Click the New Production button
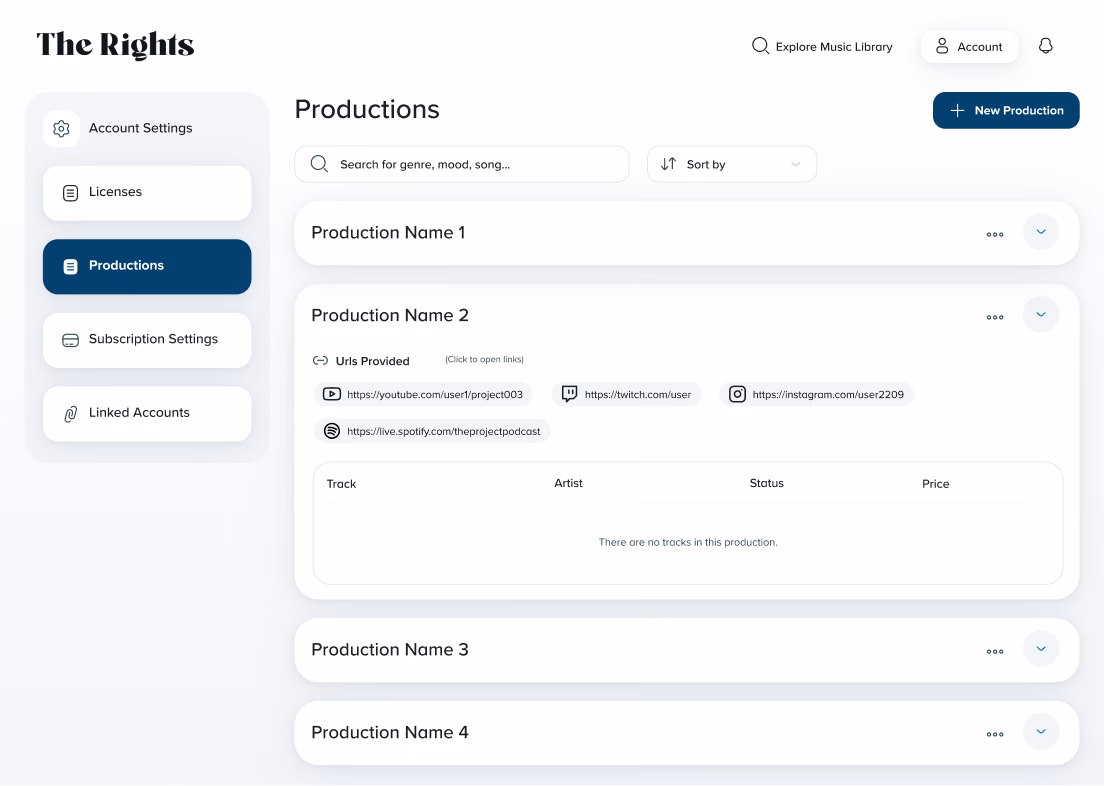The image size is (1104, 786). (x=1005, y=110)
